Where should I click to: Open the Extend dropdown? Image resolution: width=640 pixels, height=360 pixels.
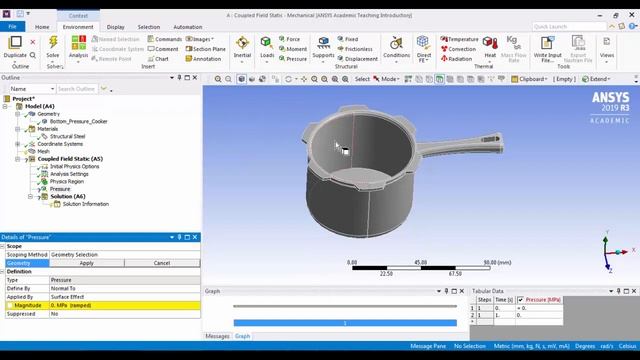point(596,79)
